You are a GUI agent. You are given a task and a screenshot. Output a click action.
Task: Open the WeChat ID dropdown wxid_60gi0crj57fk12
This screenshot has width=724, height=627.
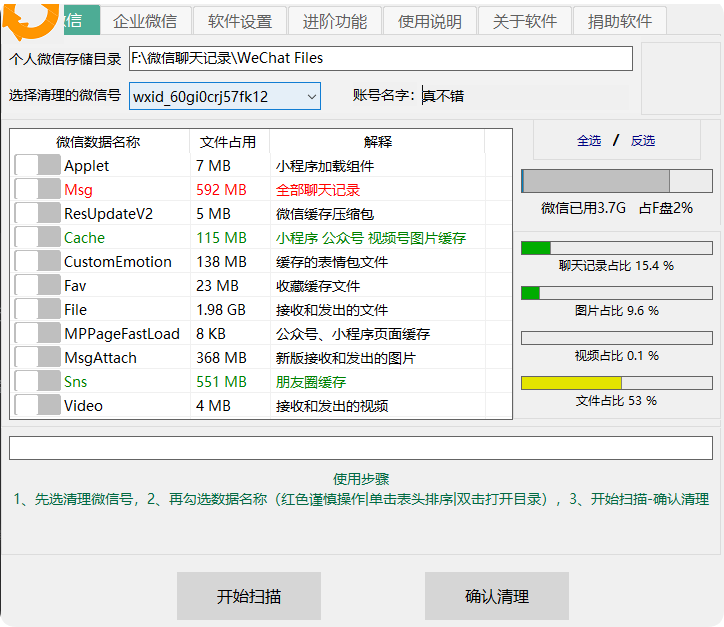[x=225, y=96]
